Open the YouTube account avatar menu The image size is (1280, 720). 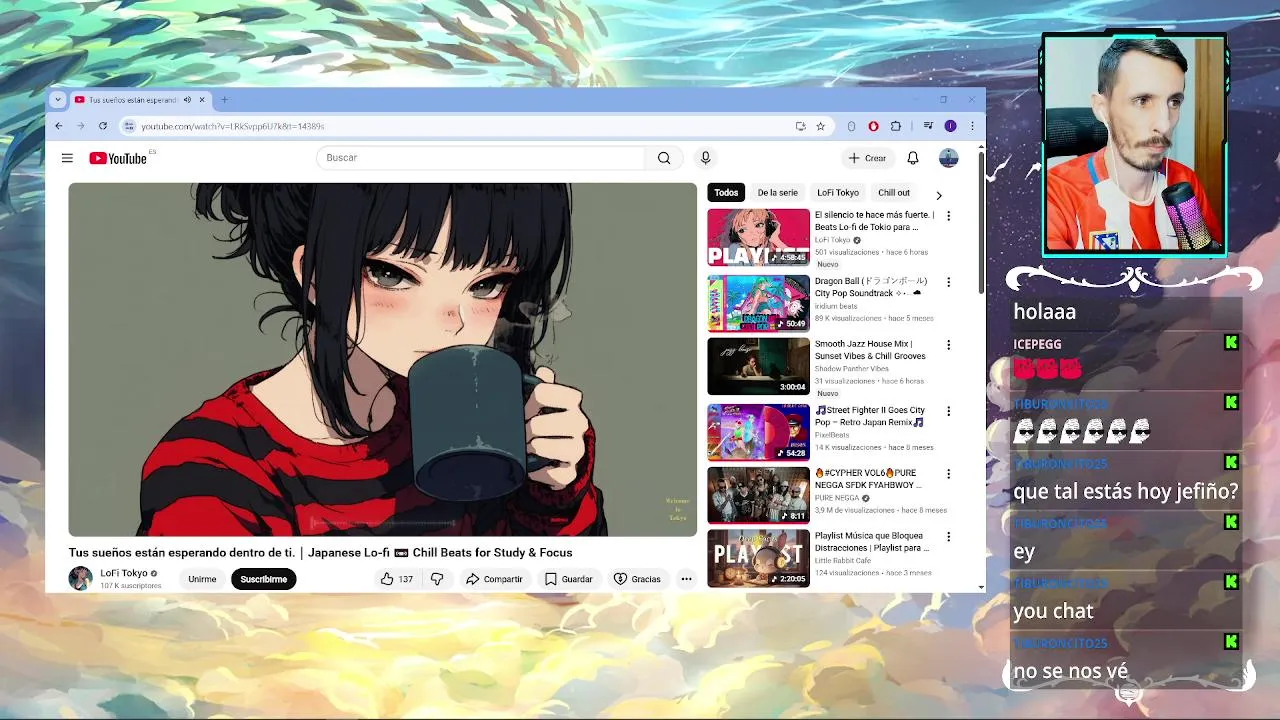[x=948, y=158]
